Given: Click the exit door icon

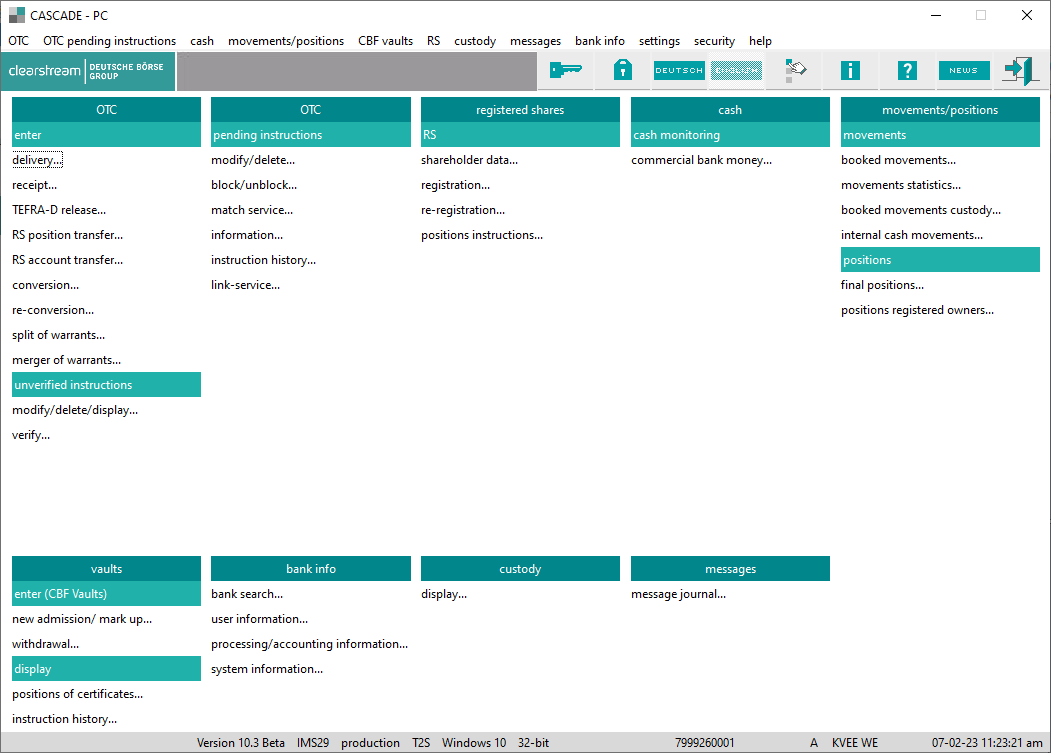Looking at the screenshot, I should (1019, 70).
